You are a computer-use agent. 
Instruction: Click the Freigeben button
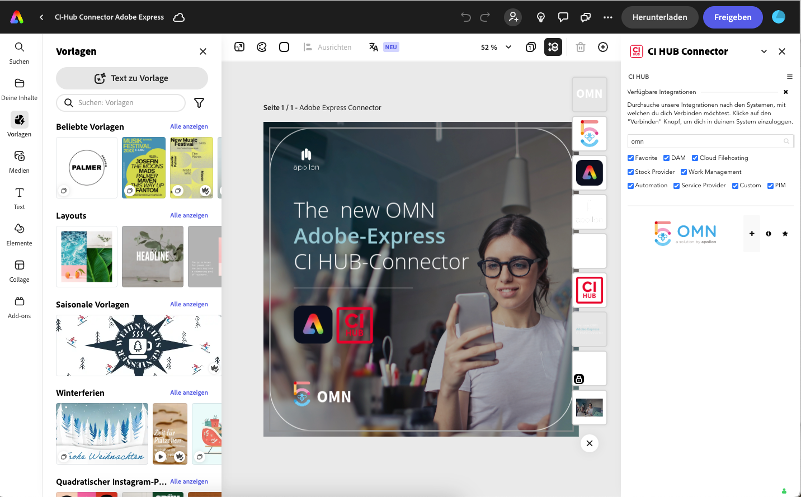pyautogui.click(x=732, y=17)
